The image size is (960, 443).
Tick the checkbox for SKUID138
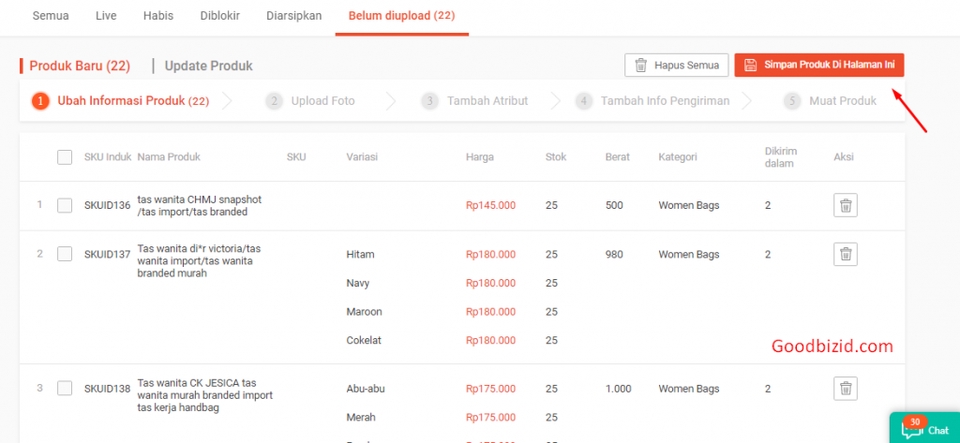[x=64, y=389]
